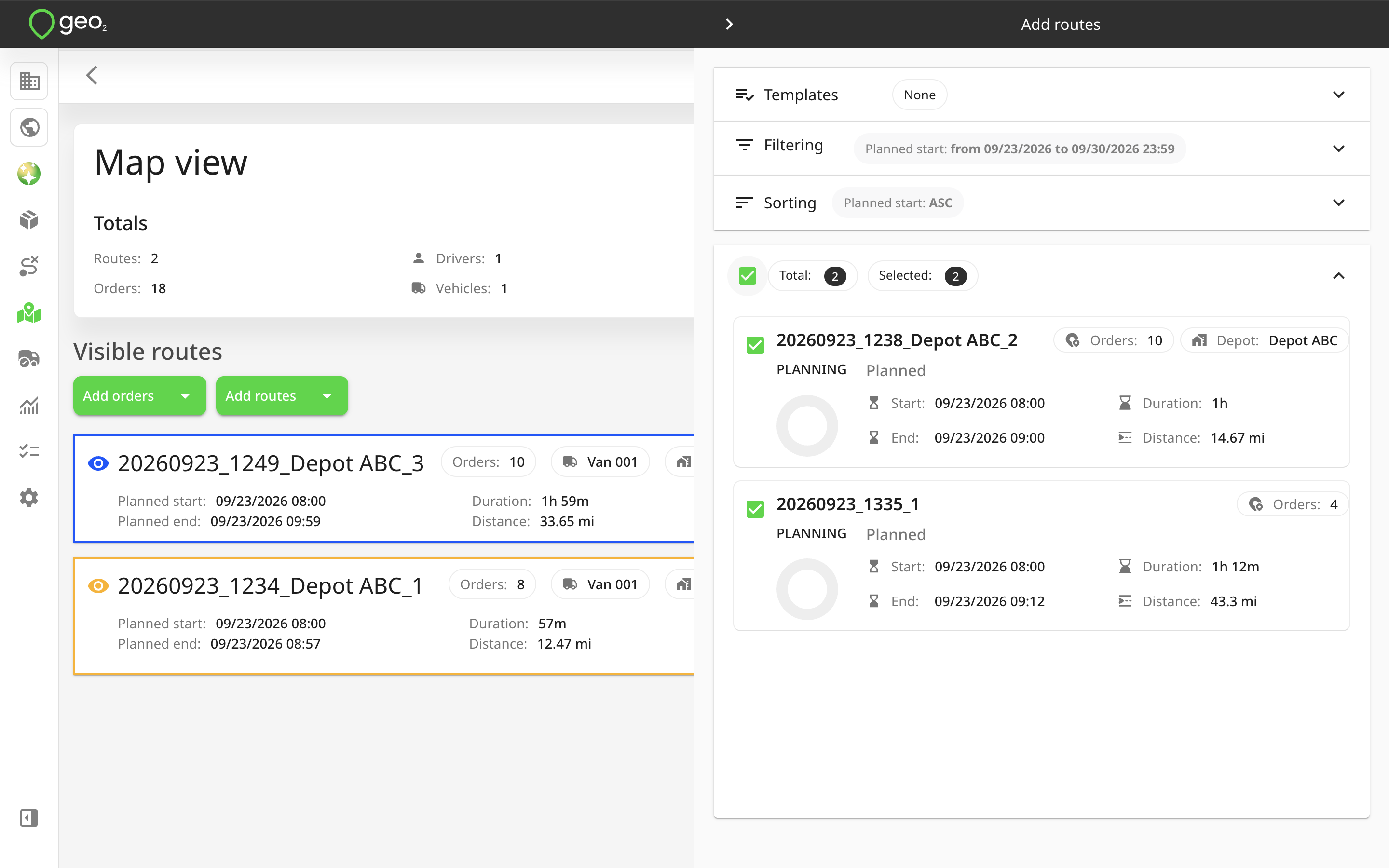Uncheck route 20260923_1335_1

coord(755,509)
